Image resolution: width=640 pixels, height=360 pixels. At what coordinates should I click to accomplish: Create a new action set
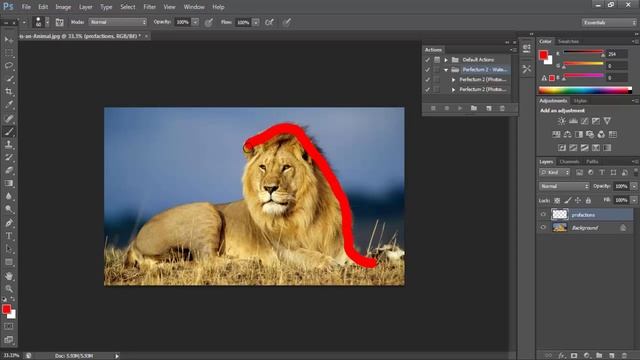click(x=474, y=108)
